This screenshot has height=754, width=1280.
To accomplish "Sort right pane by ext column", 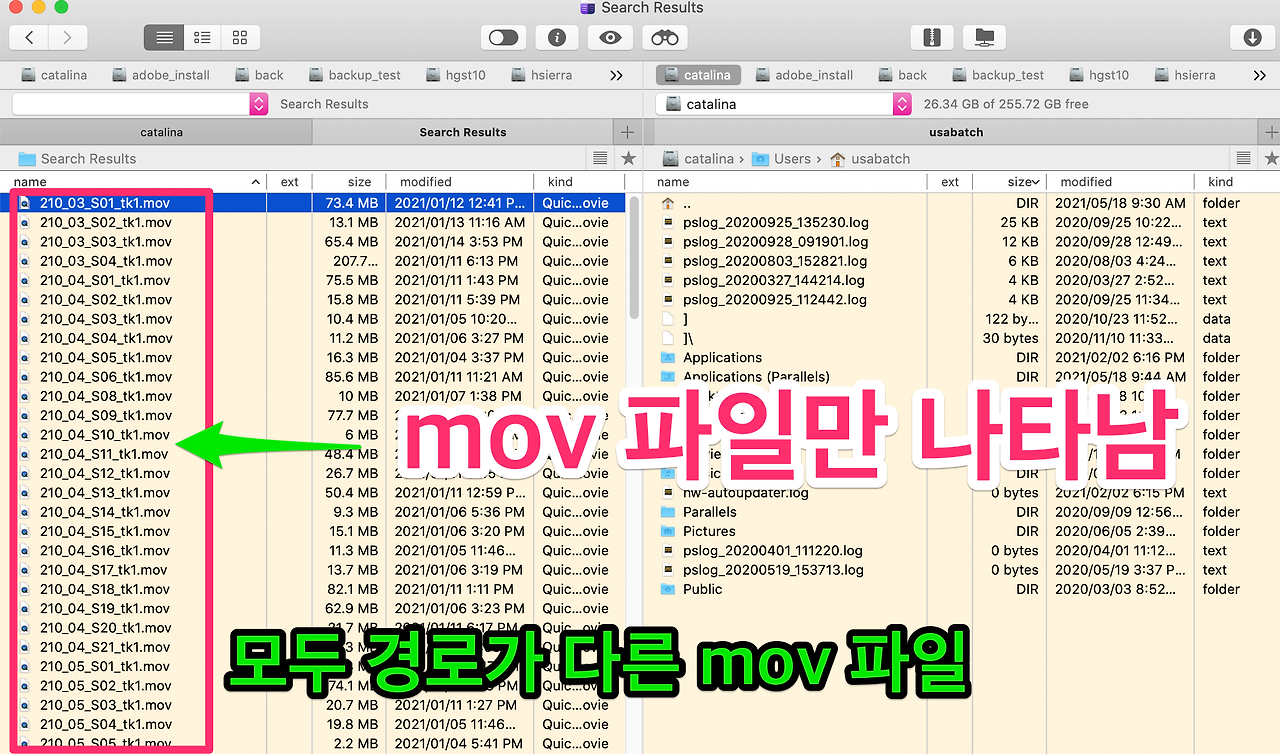I will point(950,182).
